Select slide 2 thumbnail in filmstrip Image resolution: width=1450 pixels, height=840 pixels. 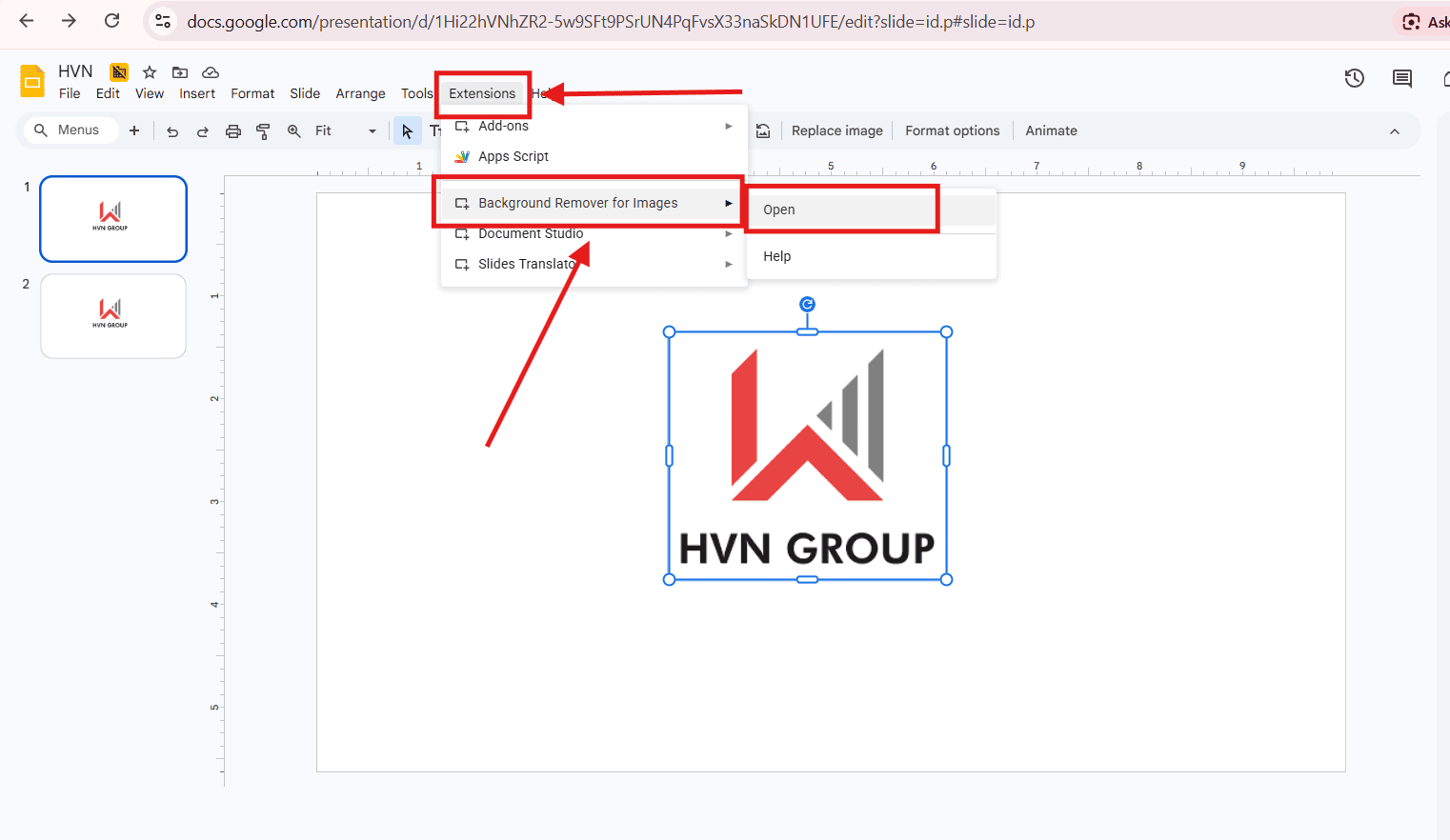(x=113, y=316)
